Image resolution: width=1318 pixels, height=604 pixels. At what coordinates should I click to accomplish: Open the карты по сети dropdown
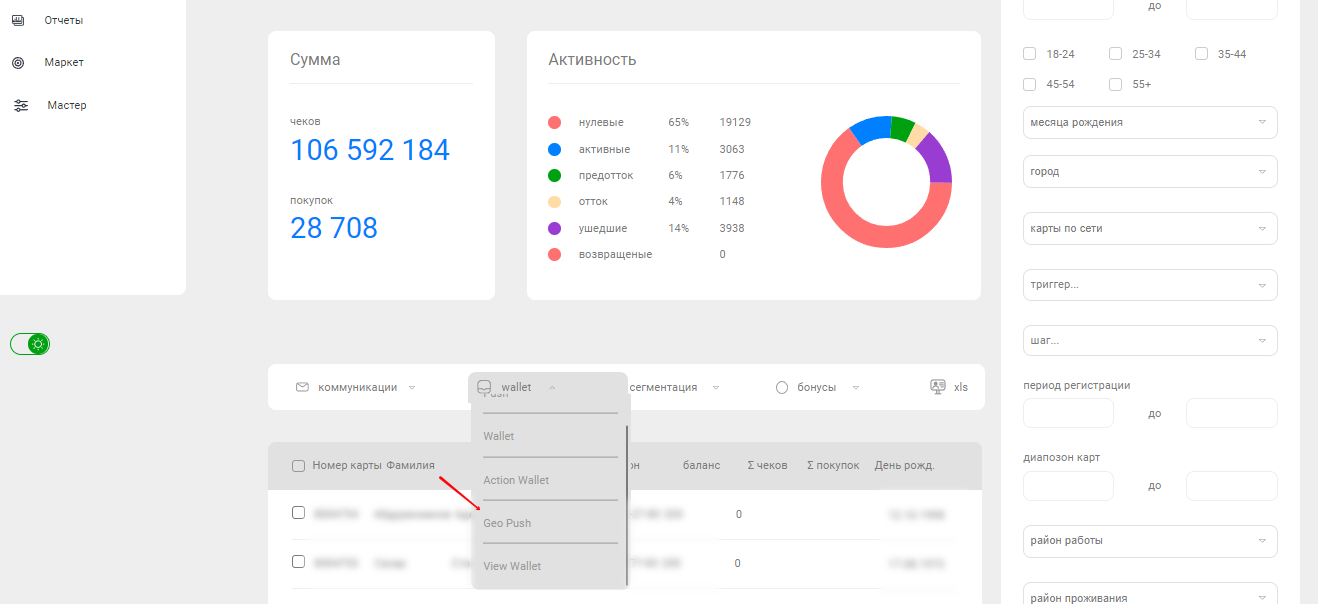point(1151,228)
